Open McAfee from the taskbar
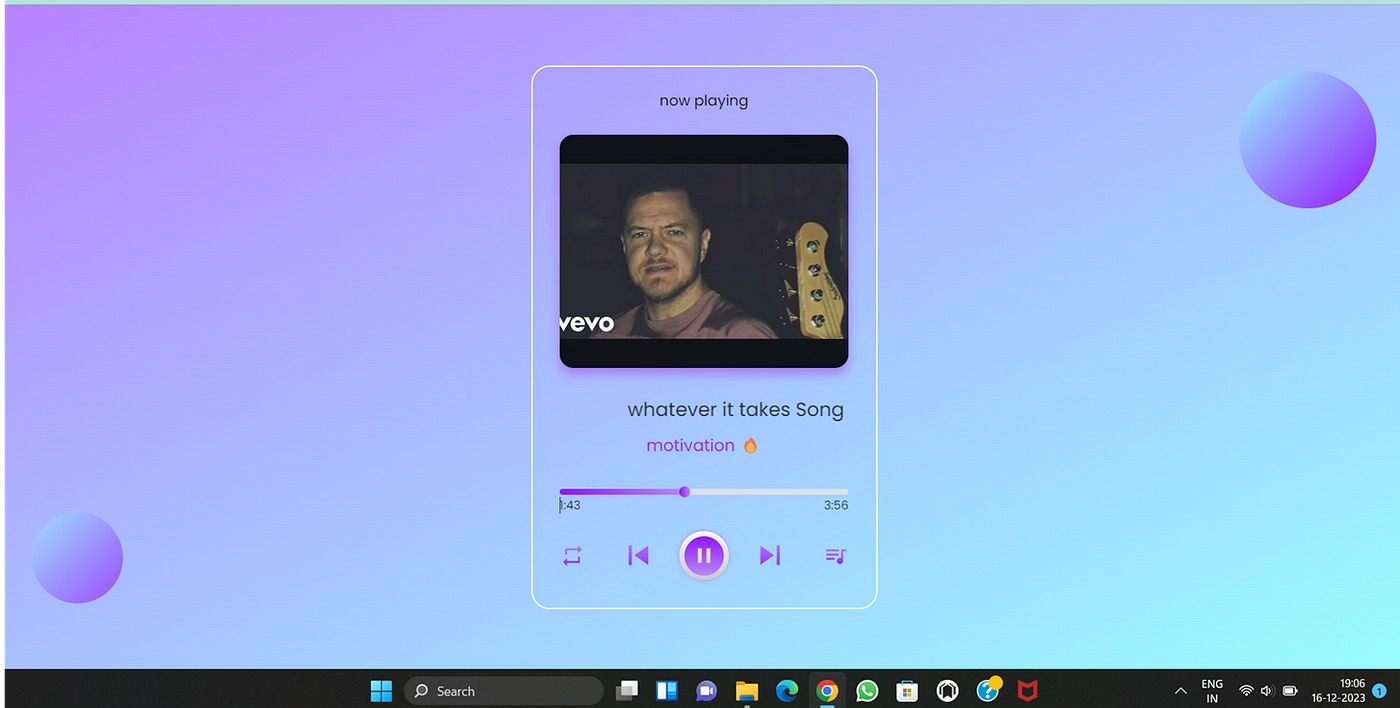Viewport: 1400px width, 708px height. point(1027,691)
